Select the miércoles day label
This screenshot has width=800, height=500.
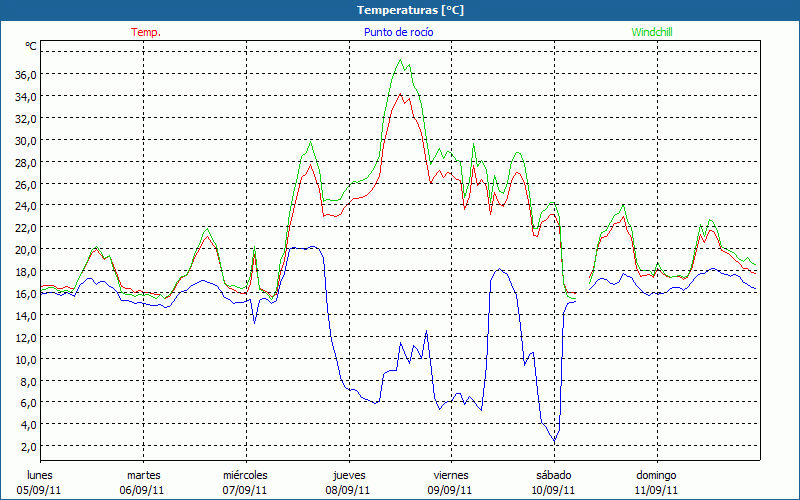pos(245,475)
